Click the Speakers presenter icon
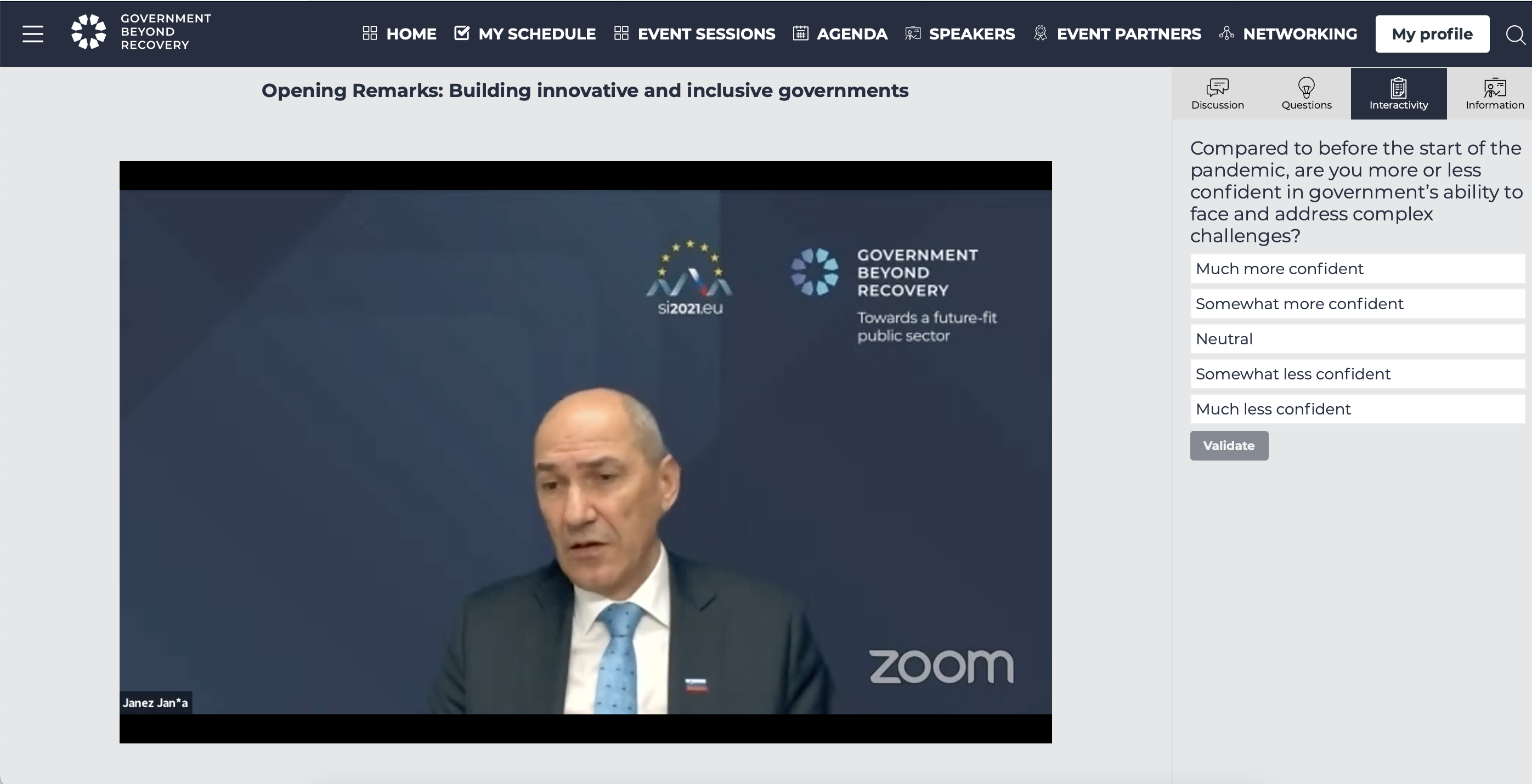The height and width of the screenshot is (784, 1532). 913,33
